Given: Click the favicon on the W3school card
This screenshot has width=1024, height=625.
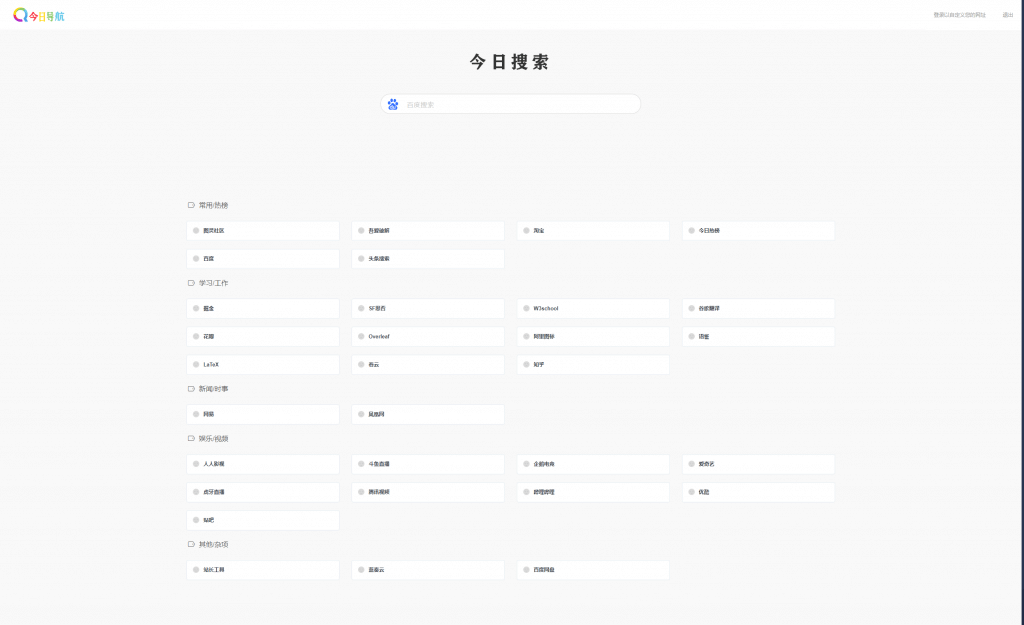Looking at the screenshot, I should click(x=526, y=308).
